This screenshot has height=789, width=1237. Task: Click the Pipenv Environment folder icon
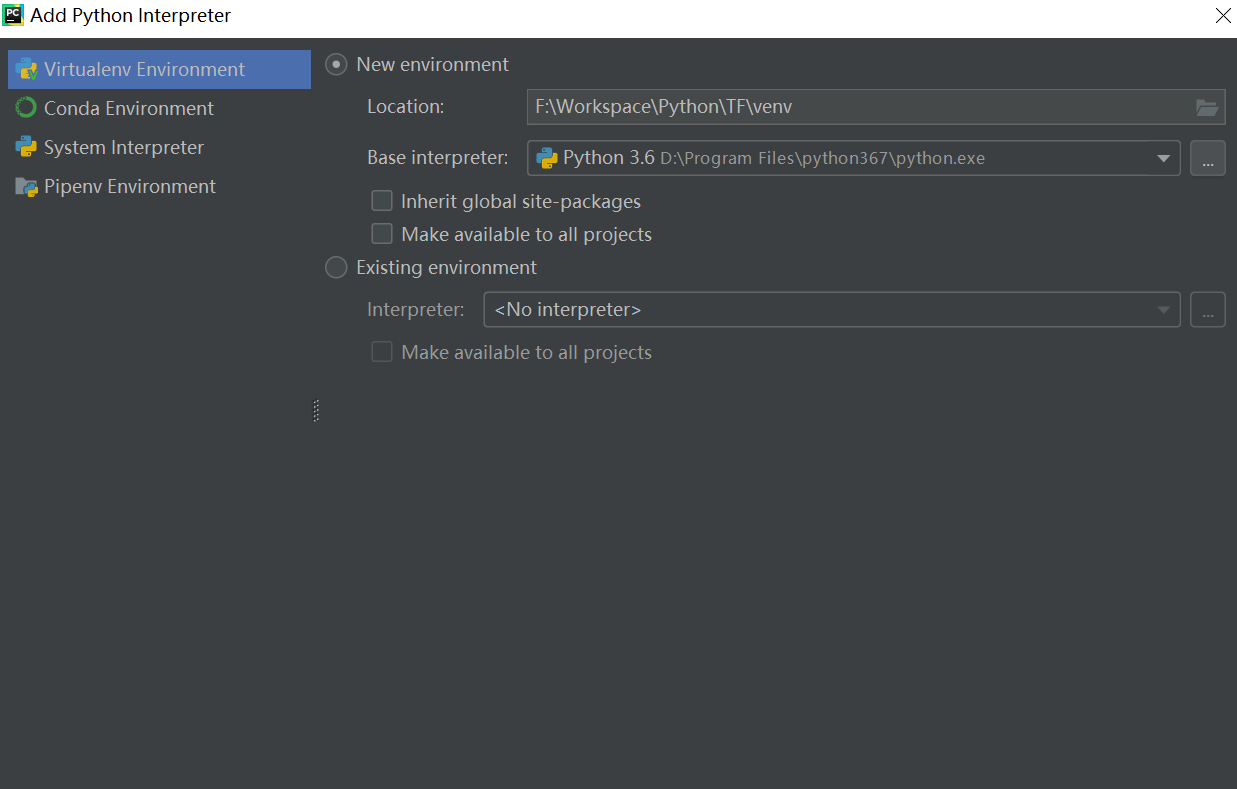[x=26, y=186]
